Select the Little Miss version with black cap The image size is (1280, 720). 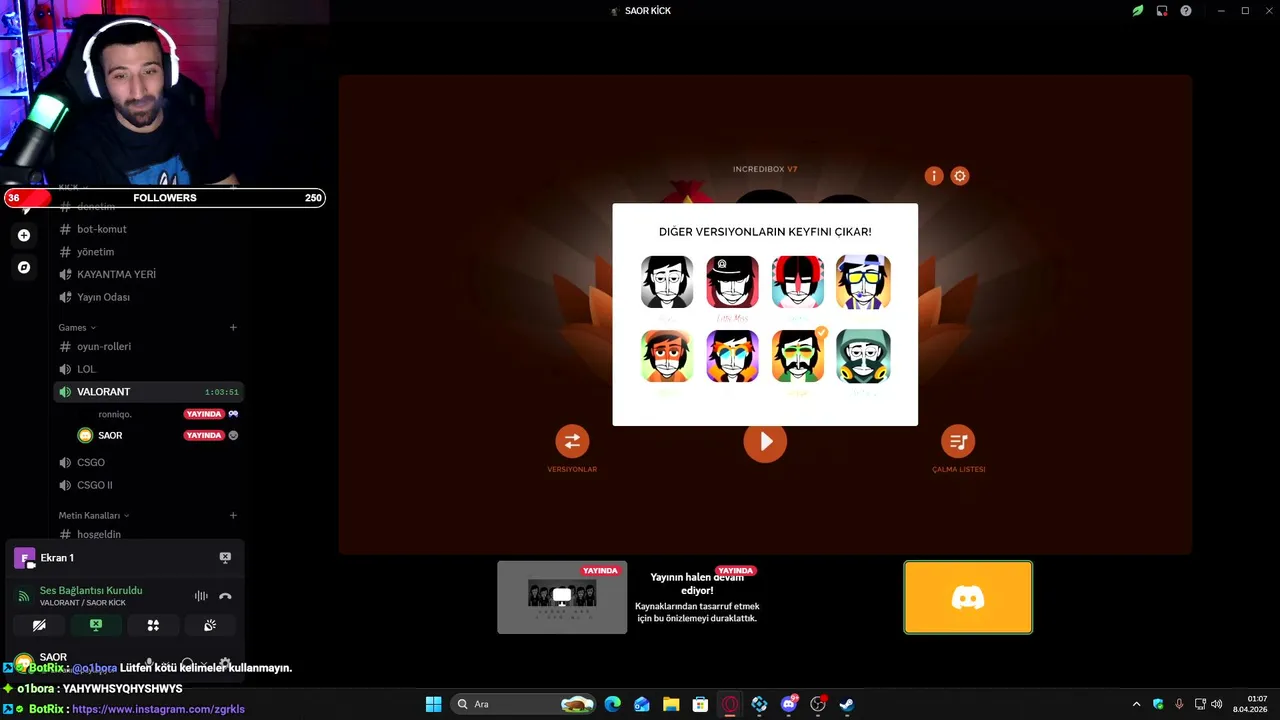[x=732, y=282]
